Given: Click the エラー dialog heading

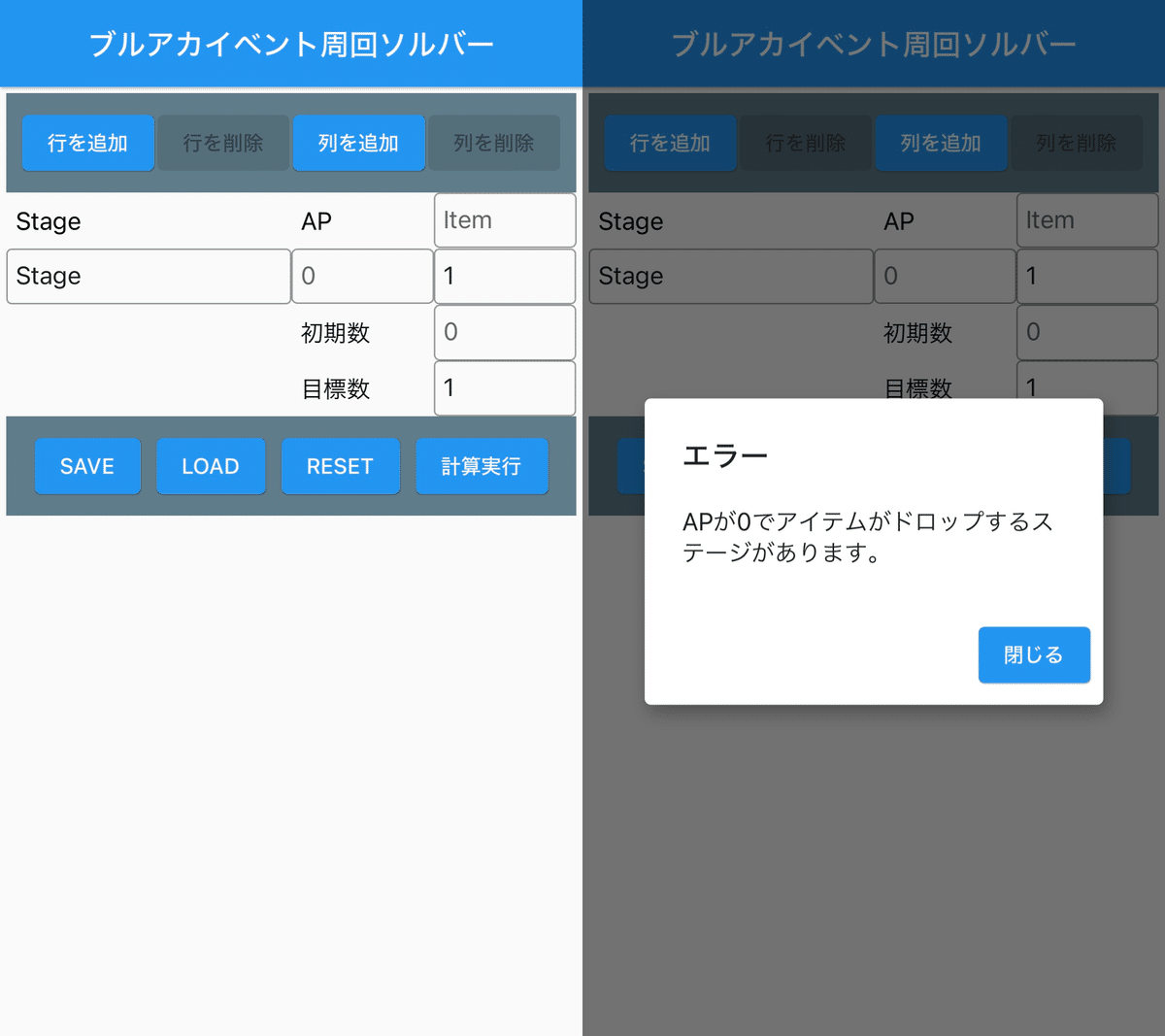Looking at the screenshot, I should (x=725, y=455).
